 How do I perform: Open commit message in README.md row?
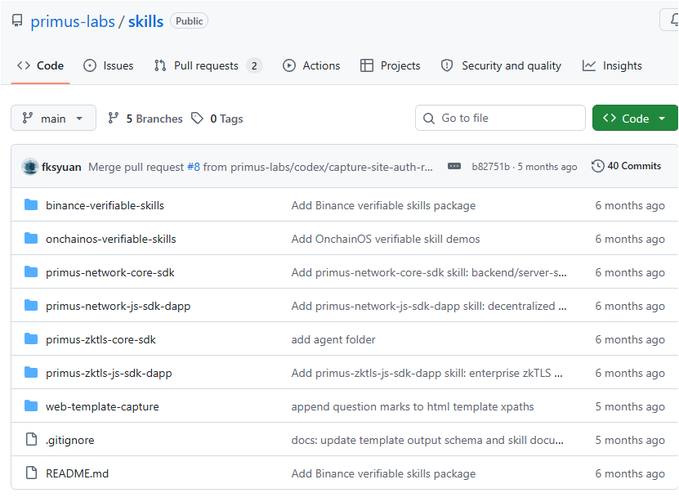pos(383,474)
